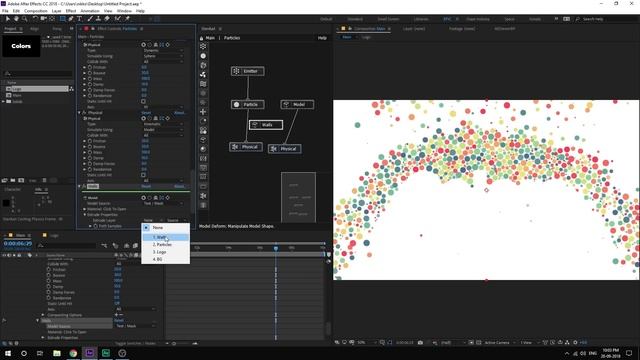
Task: Open Simulate Using dropdown showing Sphere
Action: click(163, 56)
